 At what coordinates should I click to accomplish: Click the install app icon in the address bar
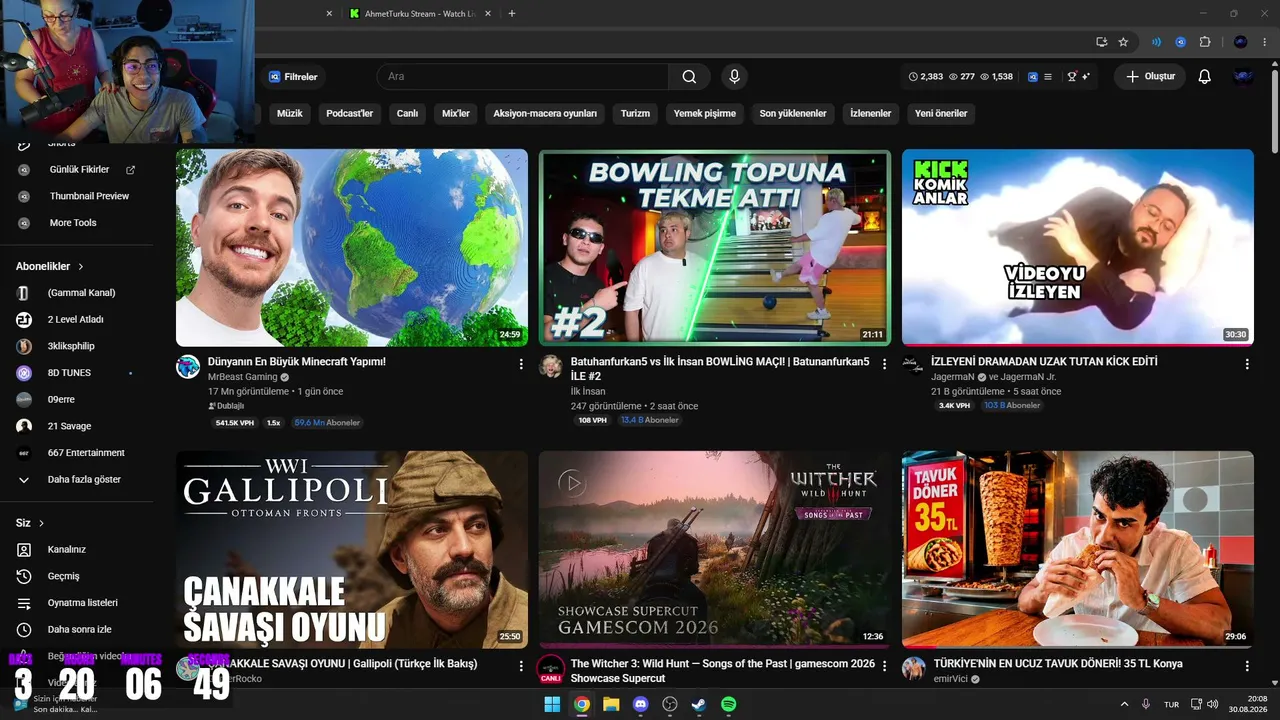pyautogui.click(x=1101, y=42)
